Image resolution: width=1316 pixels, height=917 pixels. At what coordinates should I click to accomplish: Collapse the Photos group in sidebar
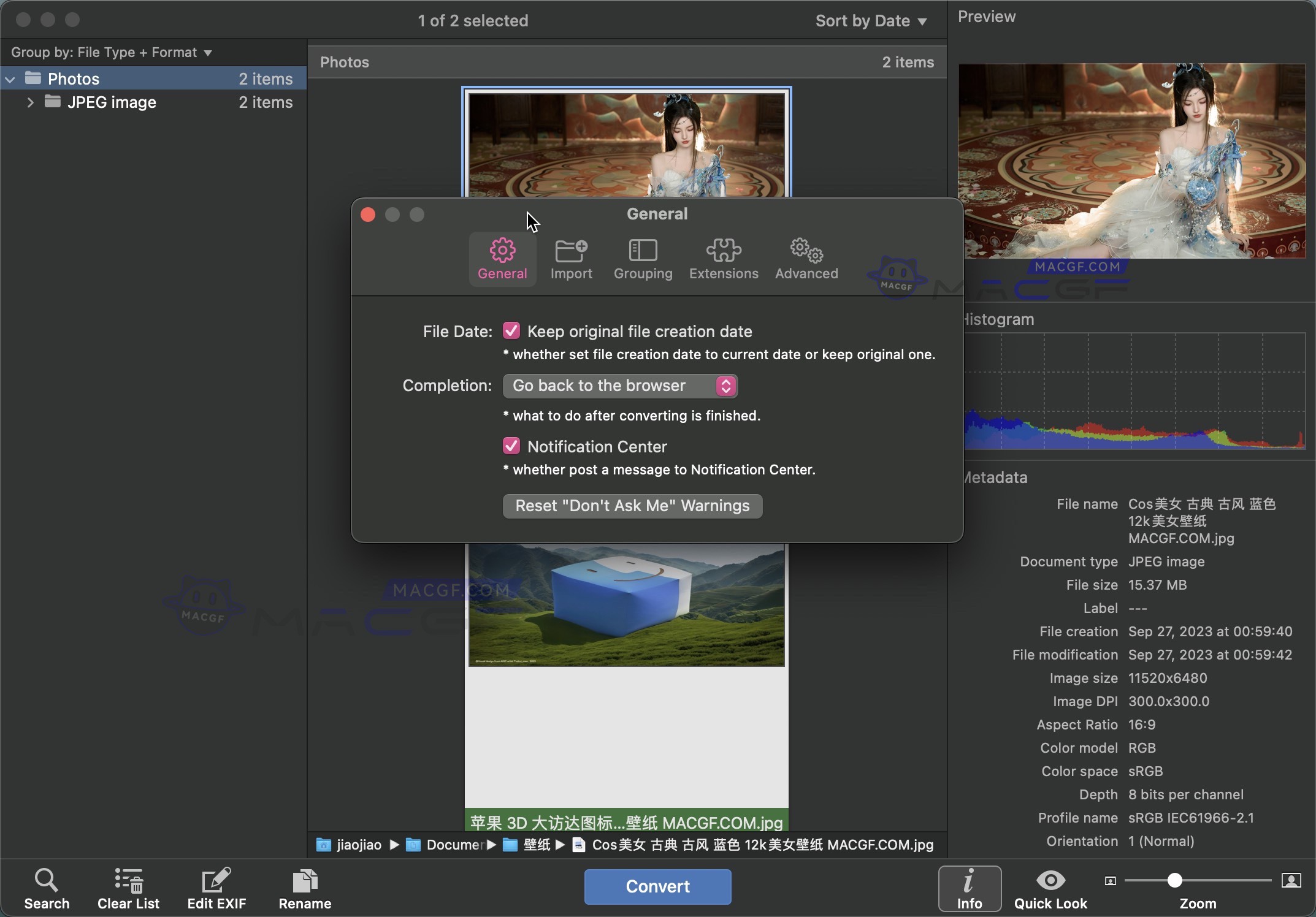[x=10, y=78]
